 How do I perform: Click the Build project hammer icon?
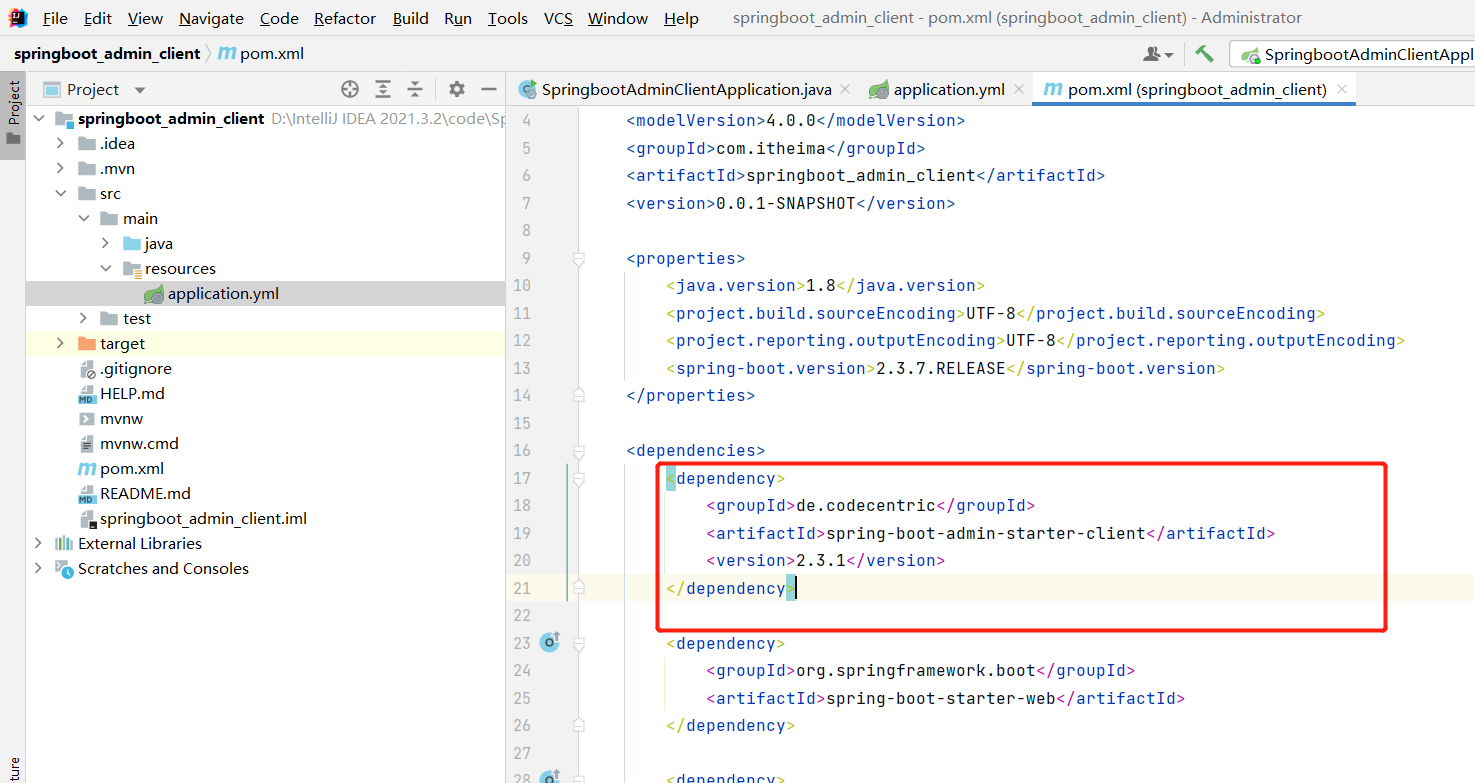click(1204, 54)
